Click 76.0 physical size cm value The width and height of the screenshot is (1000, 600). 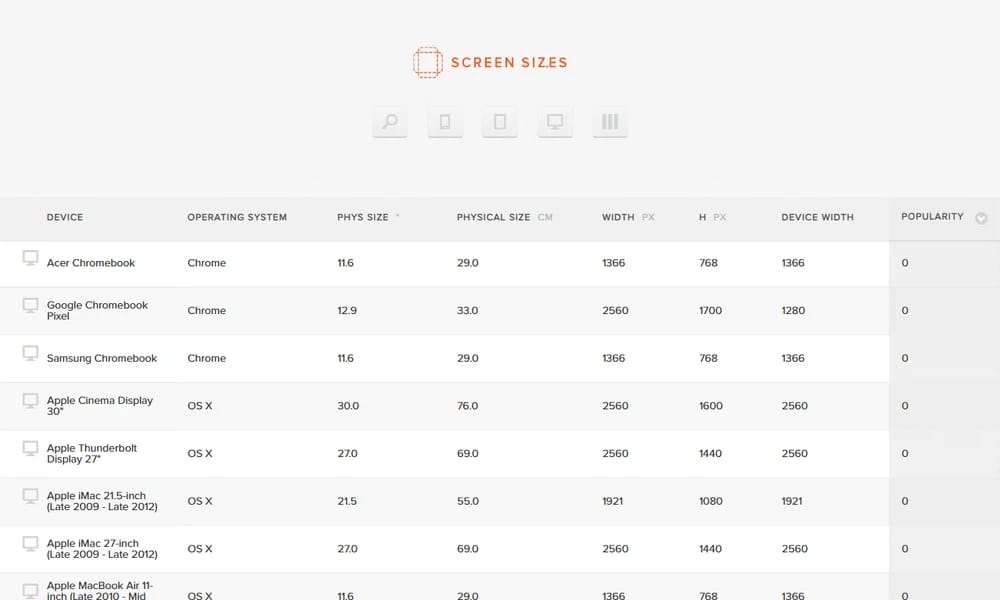coord(467,406)
